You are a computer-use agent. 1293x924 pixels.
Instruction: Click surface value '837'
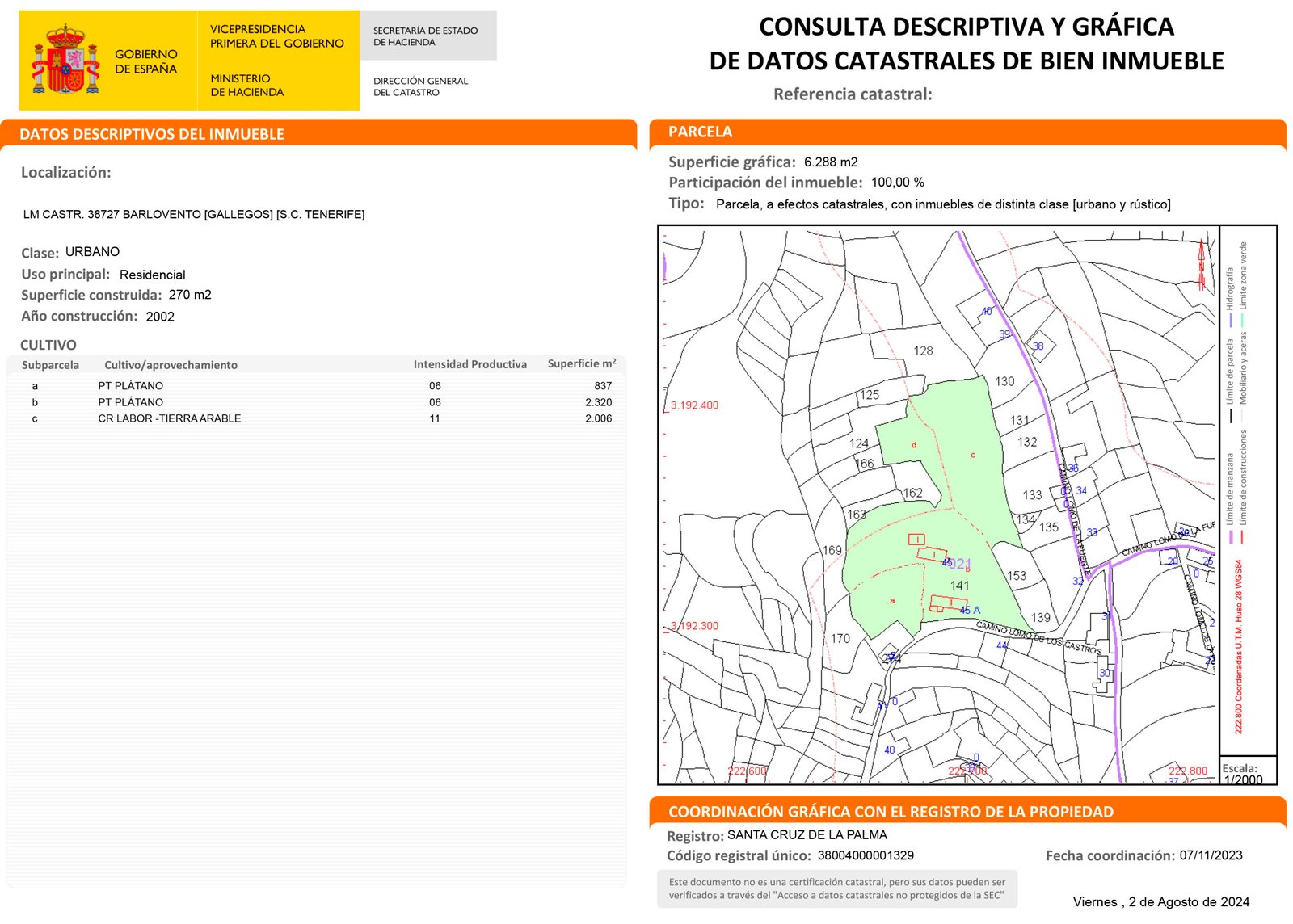click(603, 386)
